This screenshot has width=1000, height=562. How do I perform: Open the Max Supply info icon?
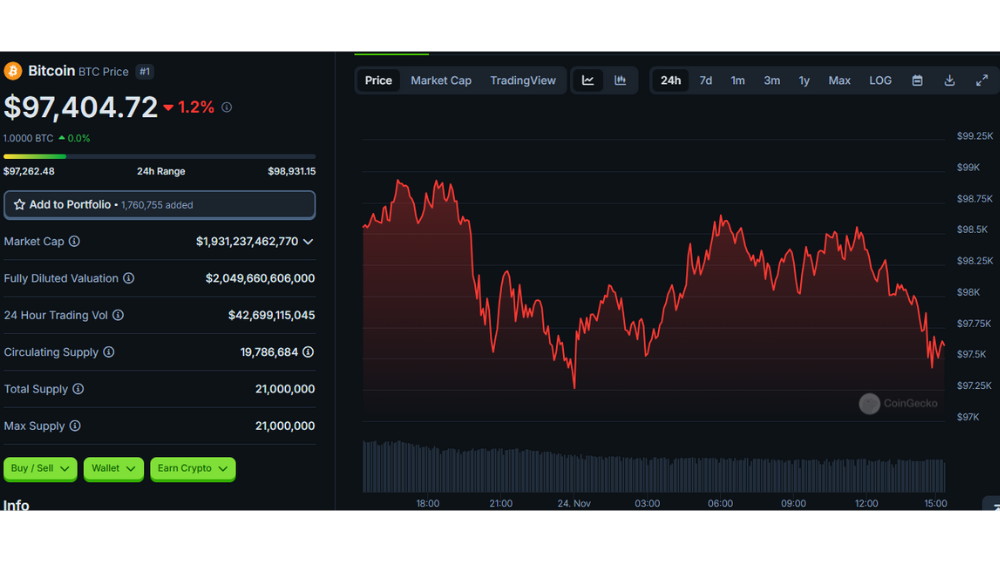click(75, 426)
